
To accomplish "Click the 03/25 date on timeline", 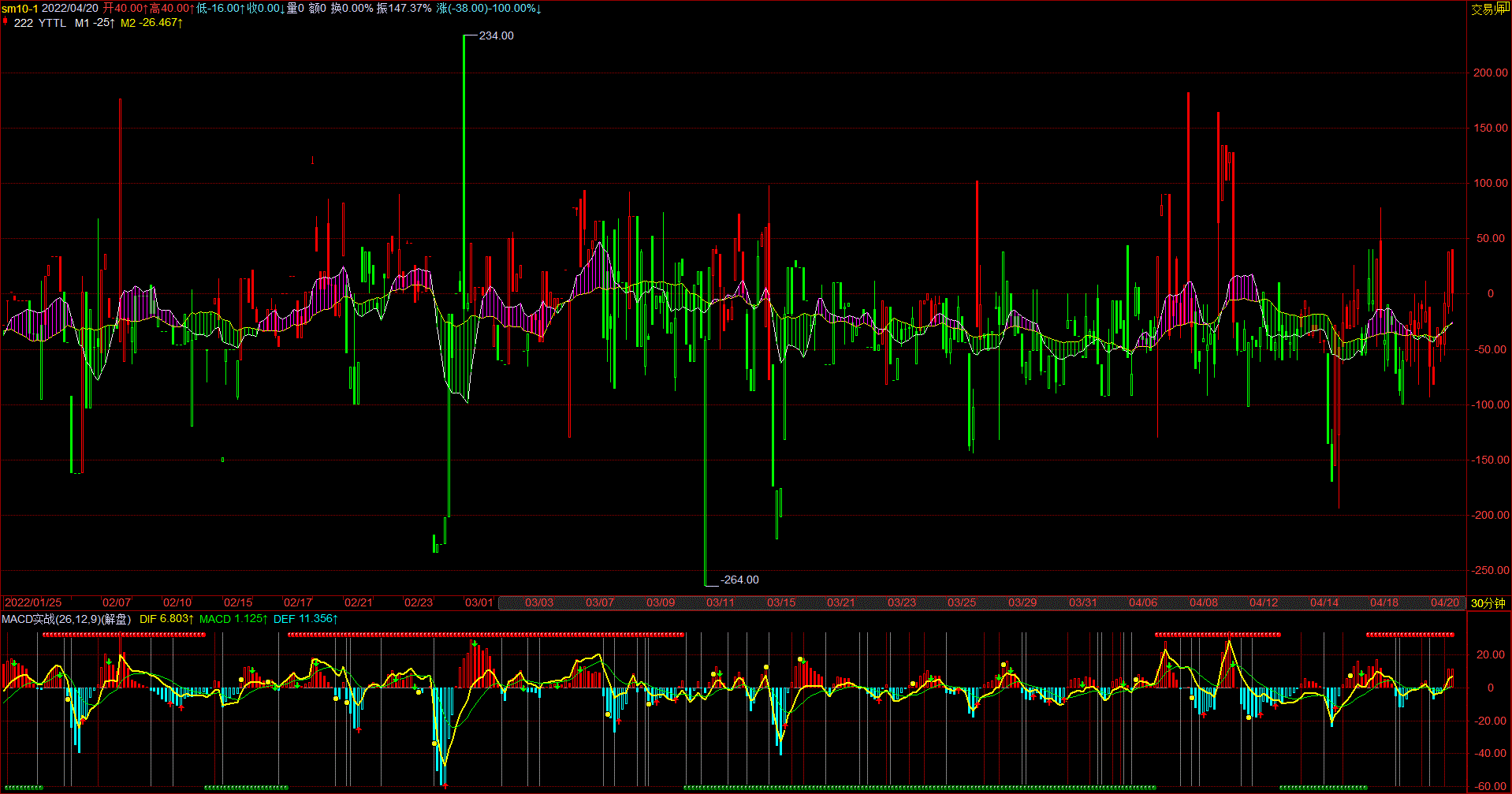I will [x=962, y=602].
